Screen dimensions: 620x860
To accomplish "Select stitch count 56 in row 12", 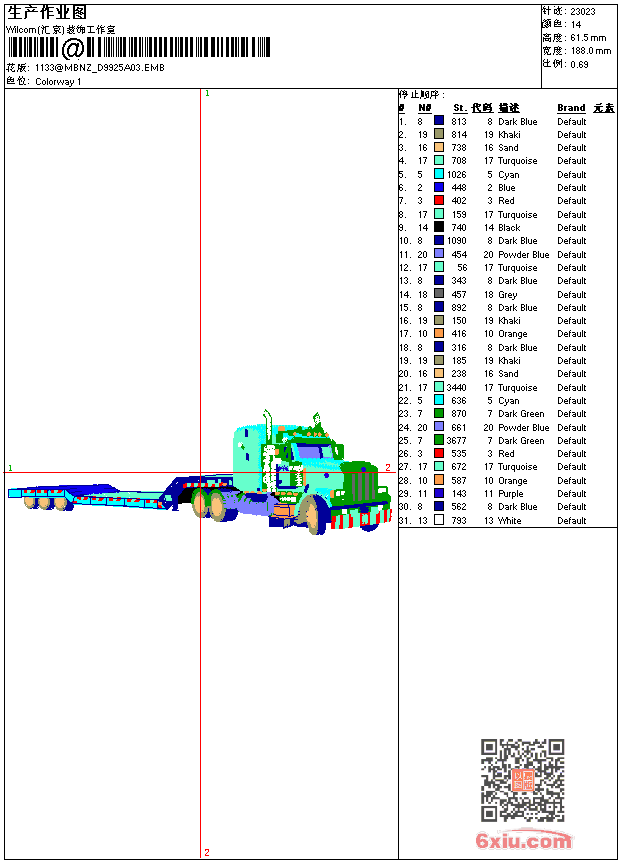I will click(x=462, y=268).
